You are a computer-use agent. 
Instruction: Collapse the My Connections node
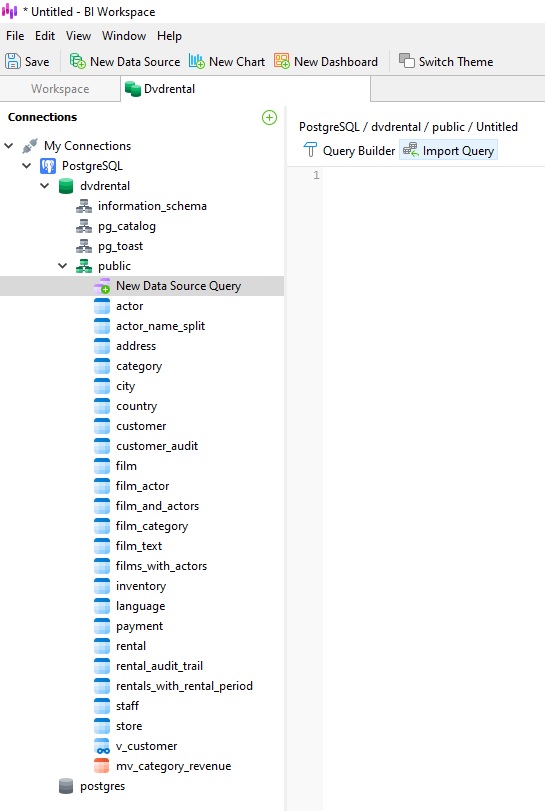(x=9, y=146)
